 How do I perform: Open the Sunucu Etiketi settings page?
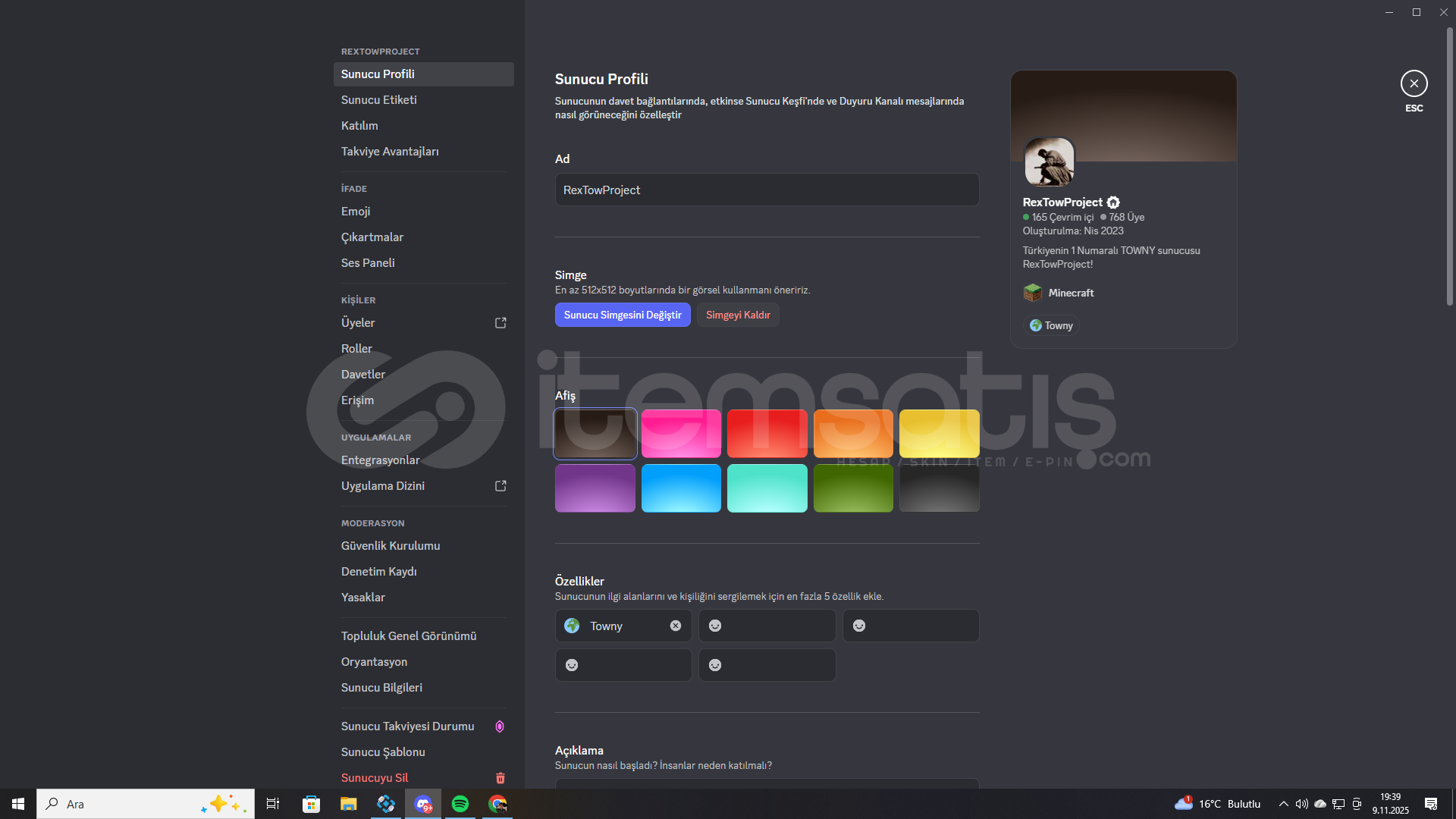pyautogui.click(x=379, y=100)
